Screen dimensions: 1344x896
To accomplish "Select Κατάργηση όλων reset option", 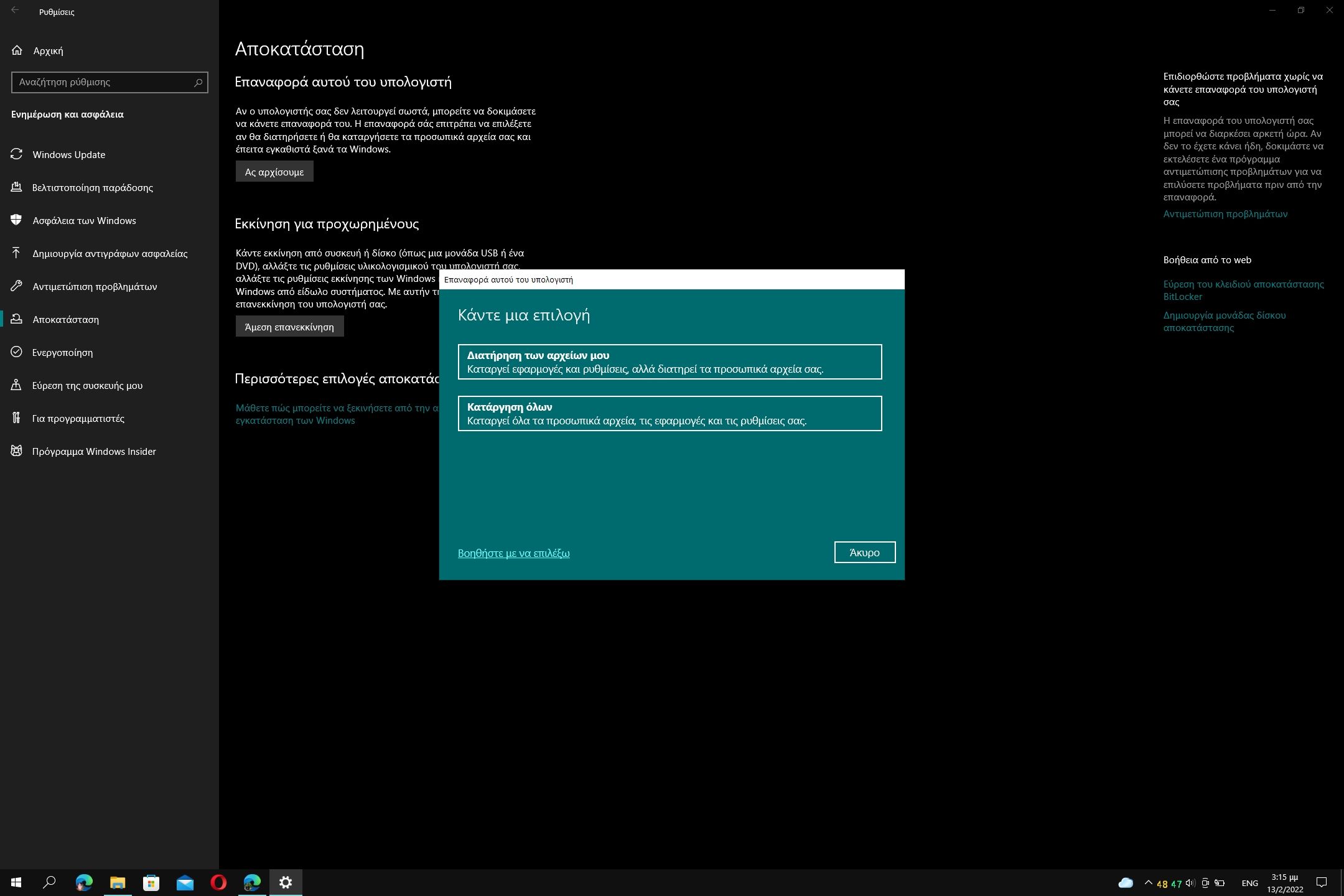I will coord(670,413).
